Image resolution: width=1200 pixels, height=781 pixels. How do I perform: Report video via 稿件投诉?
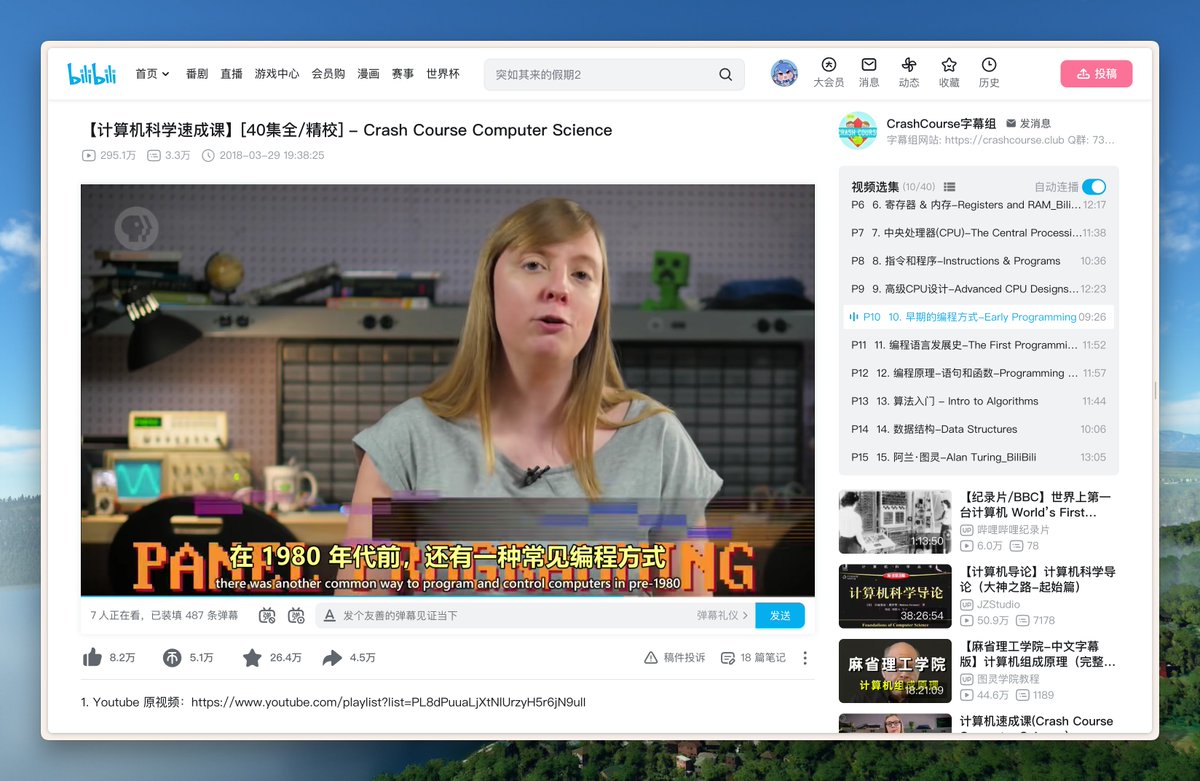click(675, 657)
